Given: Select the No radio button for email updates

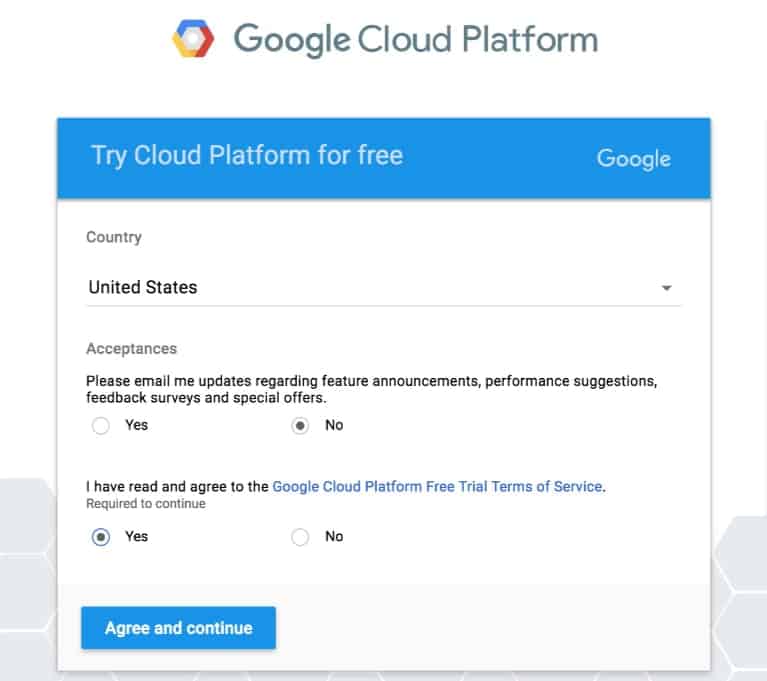Looking at the screenshot, I should point(300,426).
